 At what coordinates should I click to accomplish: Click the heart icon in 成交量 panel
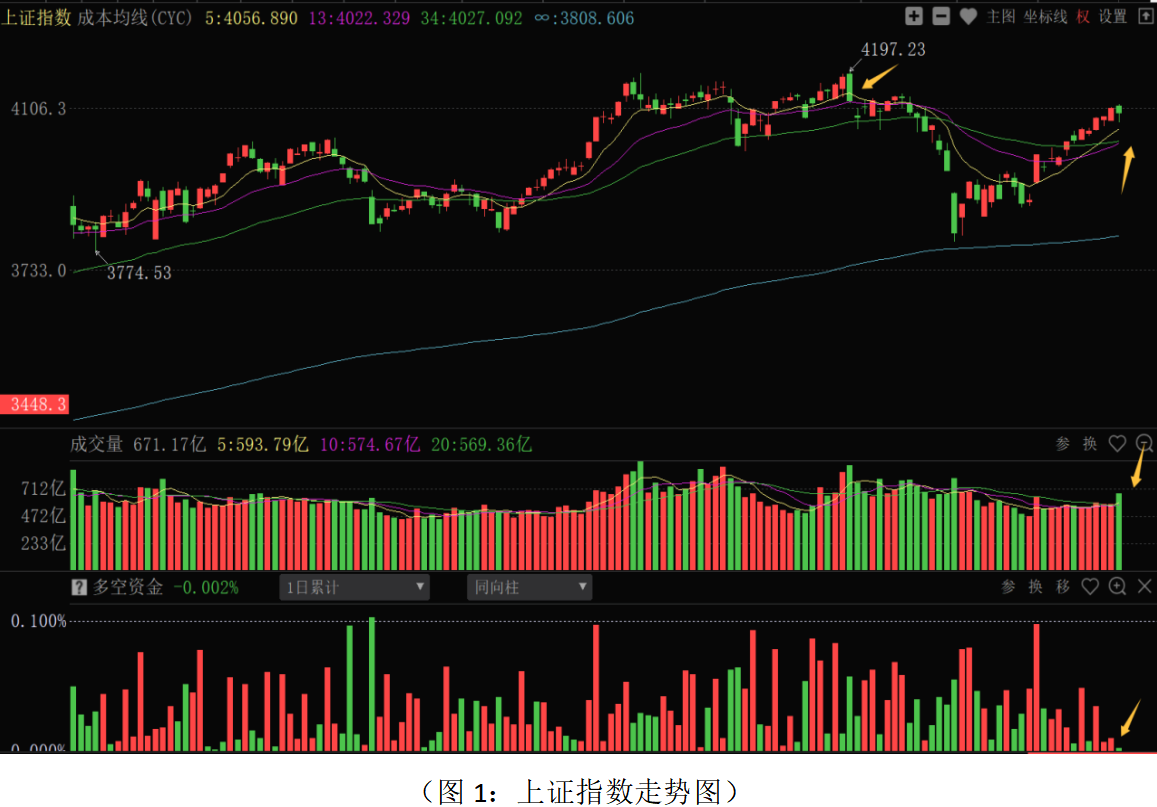pyautogui.click(x=1117, y=444)
